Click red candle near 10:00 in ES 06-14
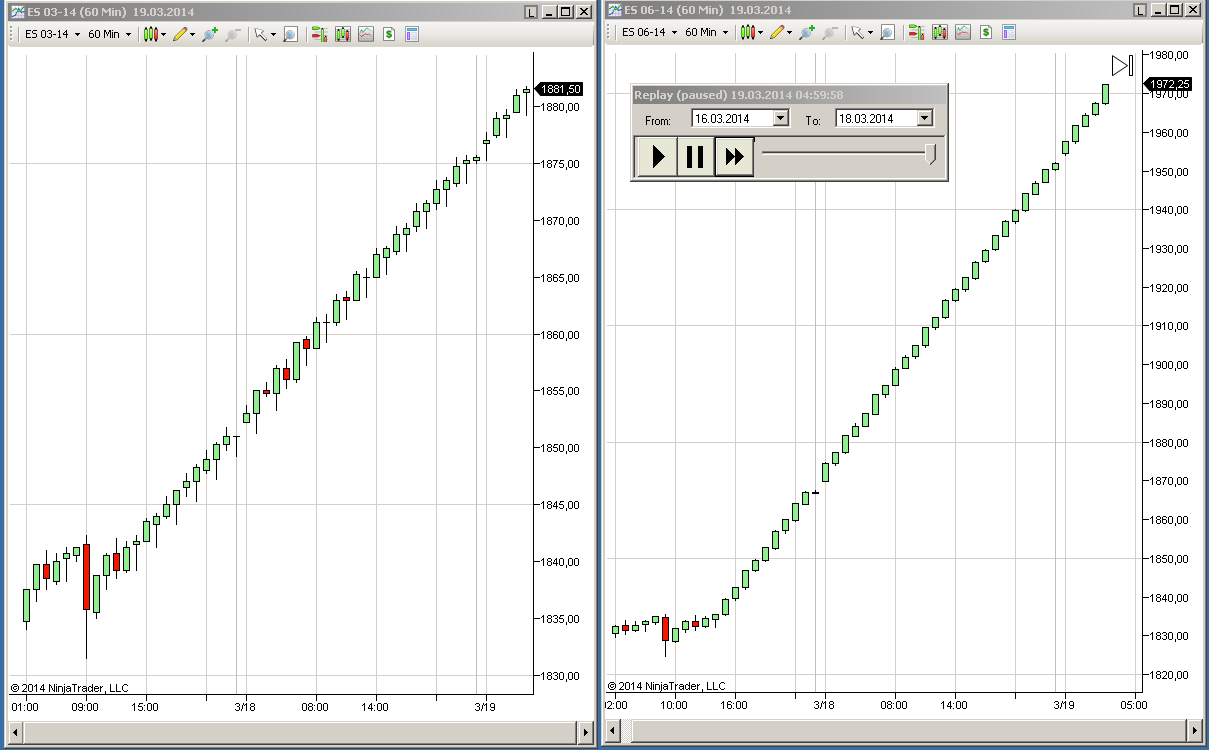The height and width of the screenshot is (750, 1209). pos(665,629)
